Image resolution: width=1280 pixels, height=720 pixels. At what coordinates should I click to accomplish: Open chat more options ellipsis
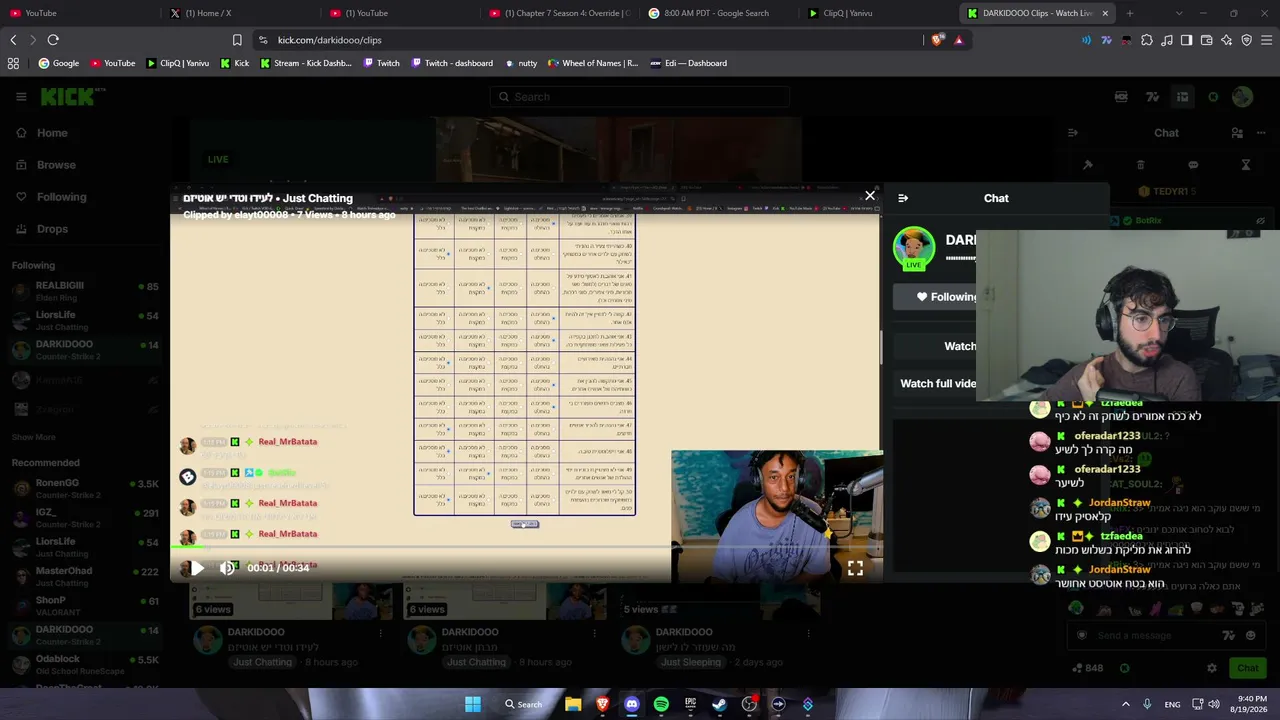click(x=1259, y=133)
